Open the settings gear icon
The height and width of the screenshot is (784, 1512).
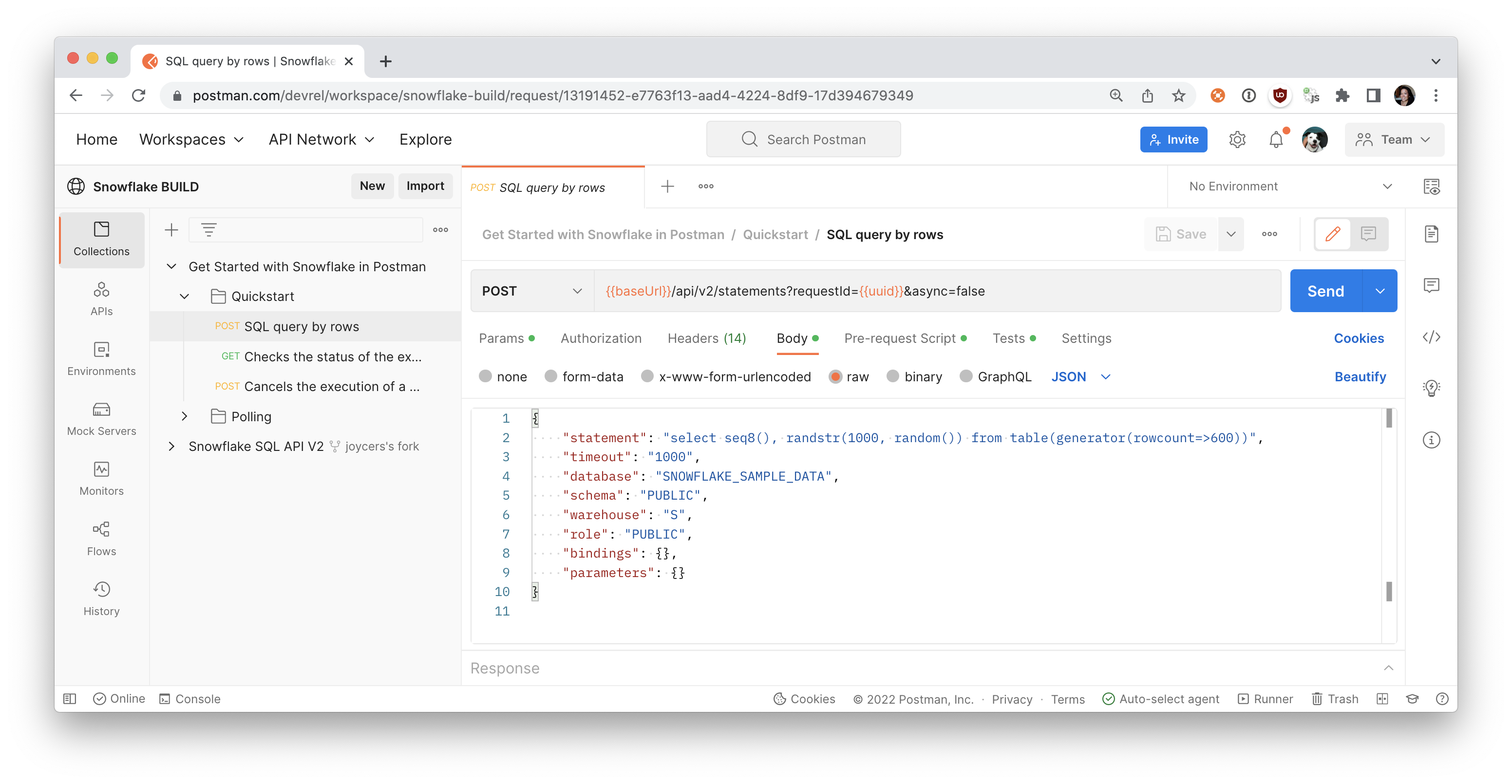[x=1237, y=140]
